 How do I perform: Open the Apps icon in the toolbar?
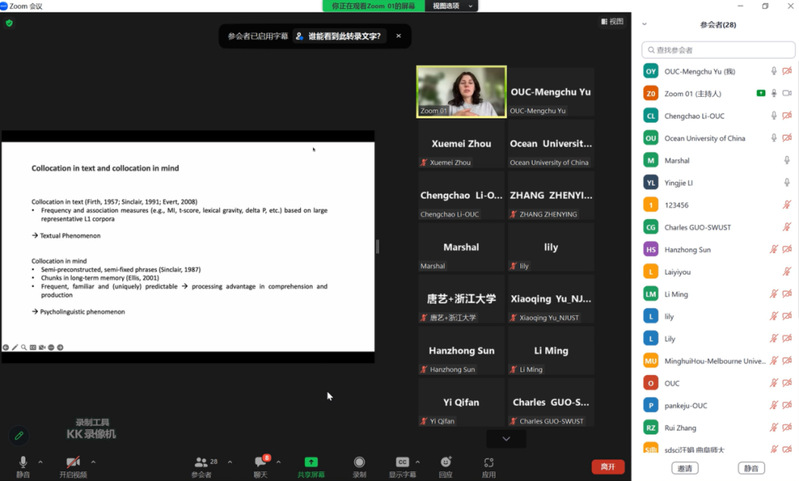click(x=489, y=464)
